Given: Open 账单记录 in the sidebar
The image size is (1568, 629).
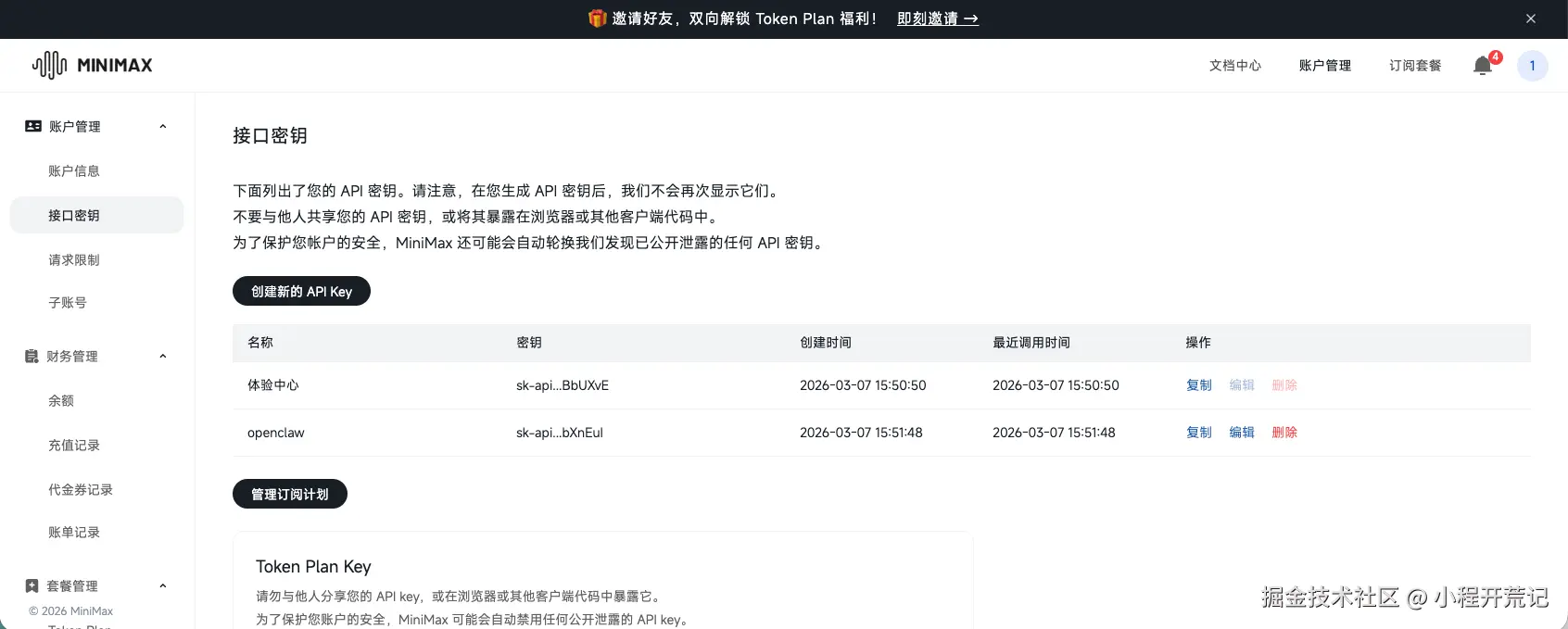Looking at the screenshot, I should click(x=74, y=532).
